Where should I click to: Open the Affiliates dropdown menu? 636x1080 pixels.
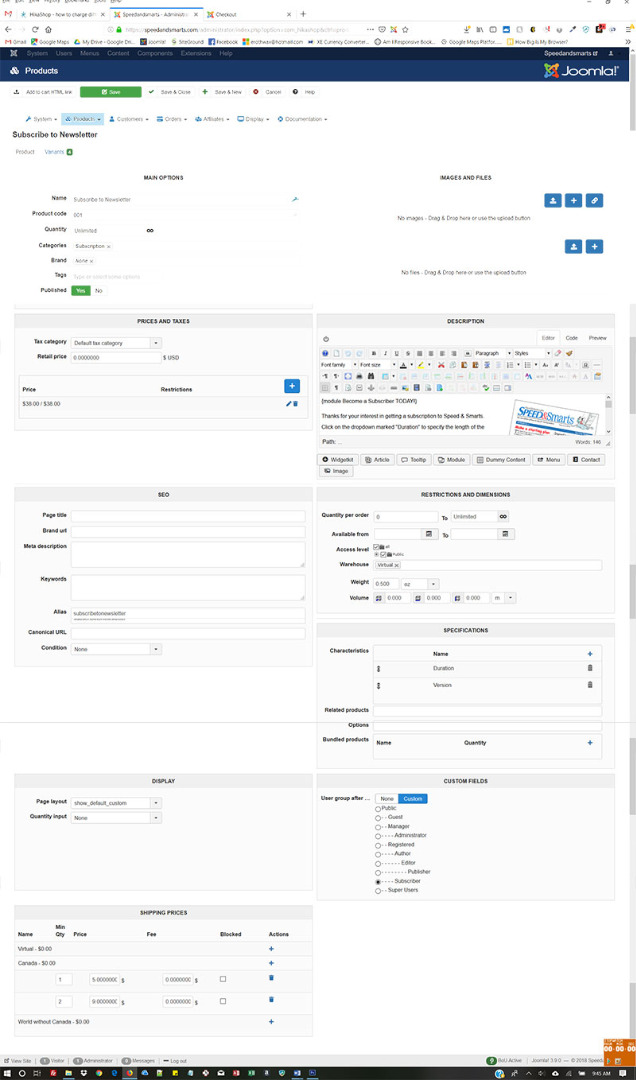[x=212, y=119]
